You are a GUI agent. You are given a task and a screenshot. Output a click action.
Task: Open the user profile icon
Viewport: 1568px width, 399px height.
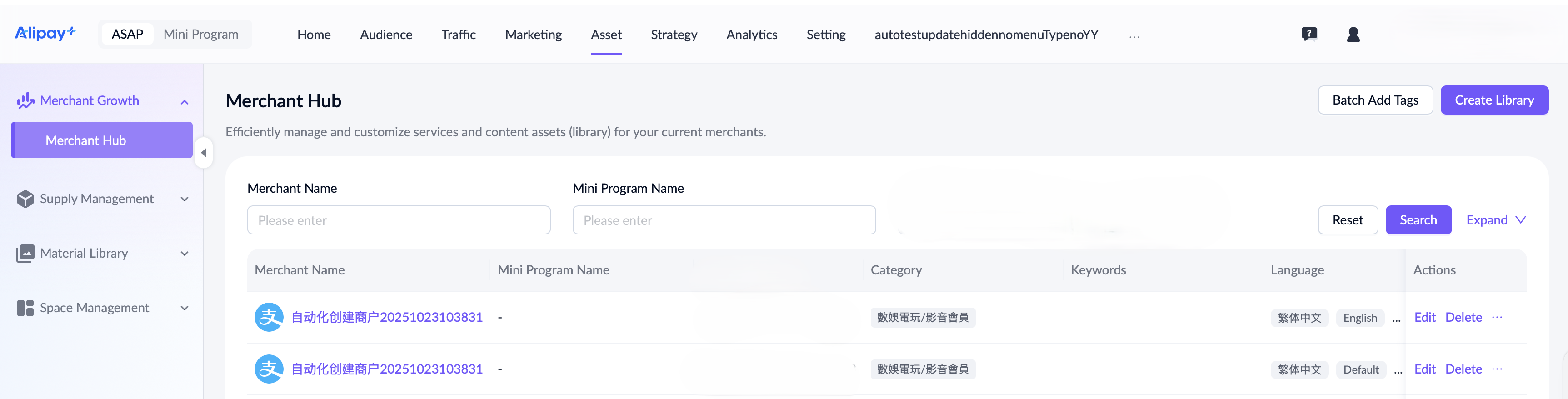1353,35
